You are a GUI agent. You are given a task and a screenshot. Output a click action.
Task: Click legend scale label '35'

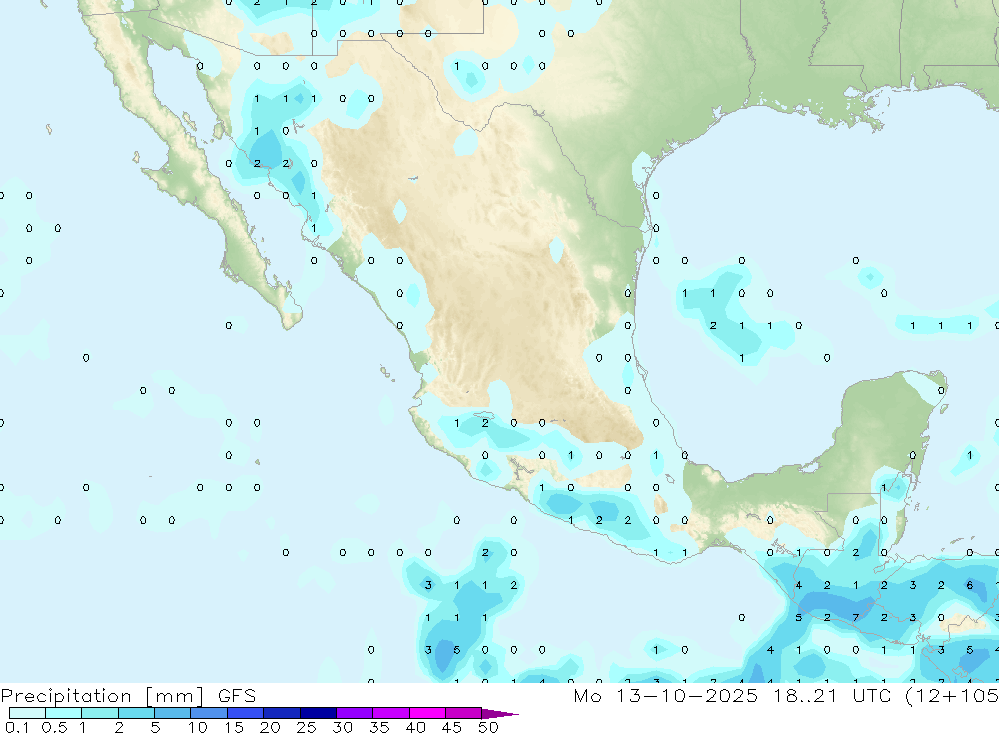pyautogui.click(x=379, y=727)
